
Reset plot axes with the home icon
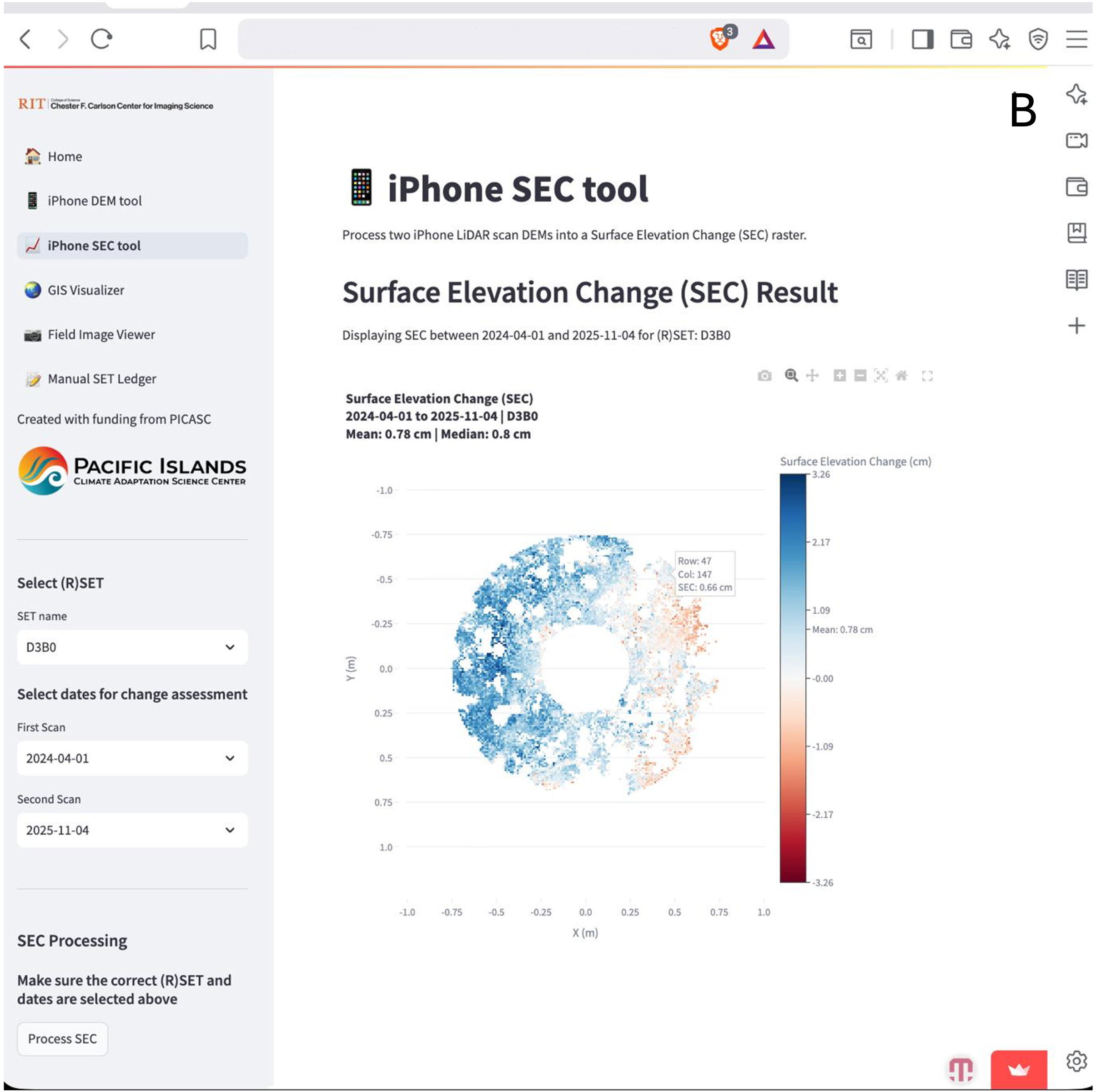[901, 376]
